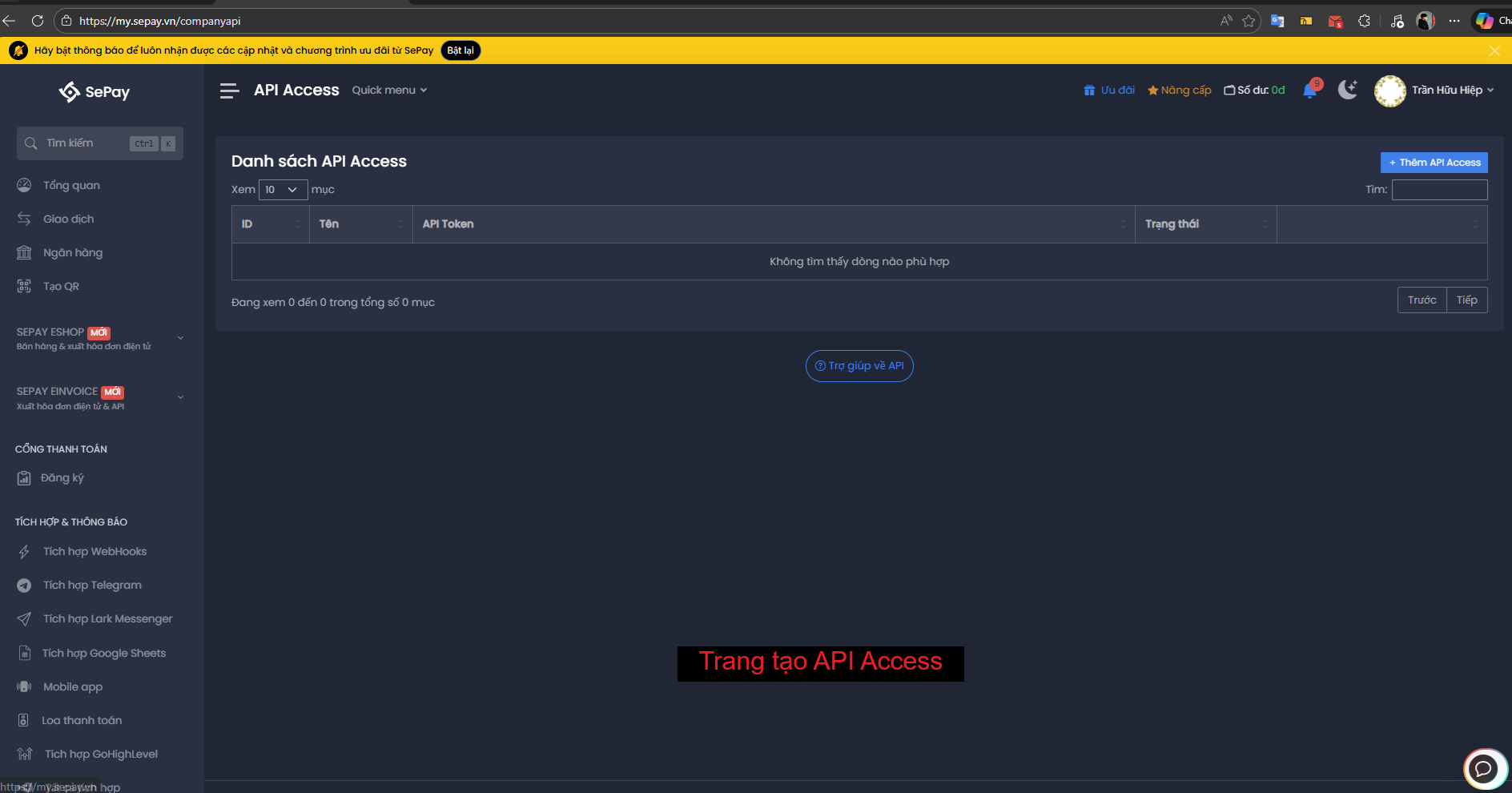Click the Tìm table search field
The image size is (1512, 793).
tap(1439, 190)
